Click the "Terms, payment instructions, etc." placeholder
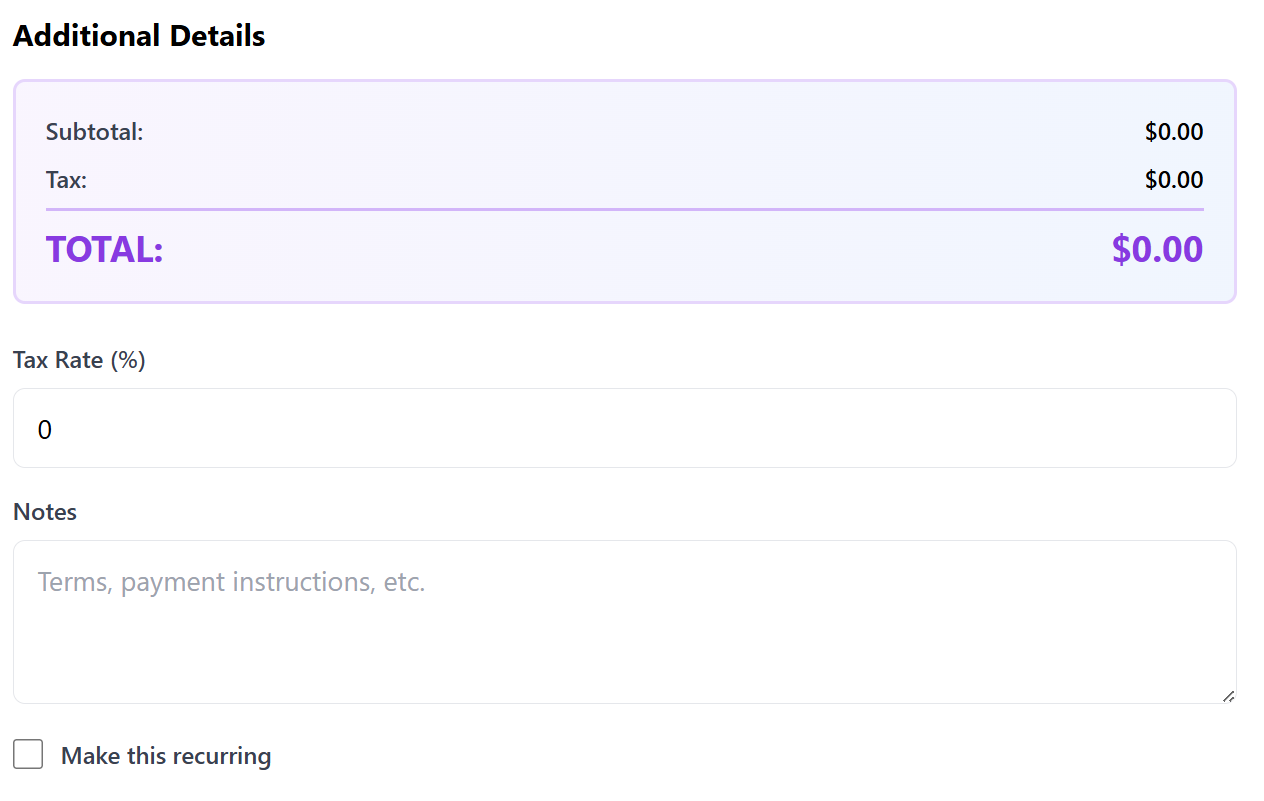Viewport: 1264px width, 801px height. pyautogui.click(x=231, y=582)
